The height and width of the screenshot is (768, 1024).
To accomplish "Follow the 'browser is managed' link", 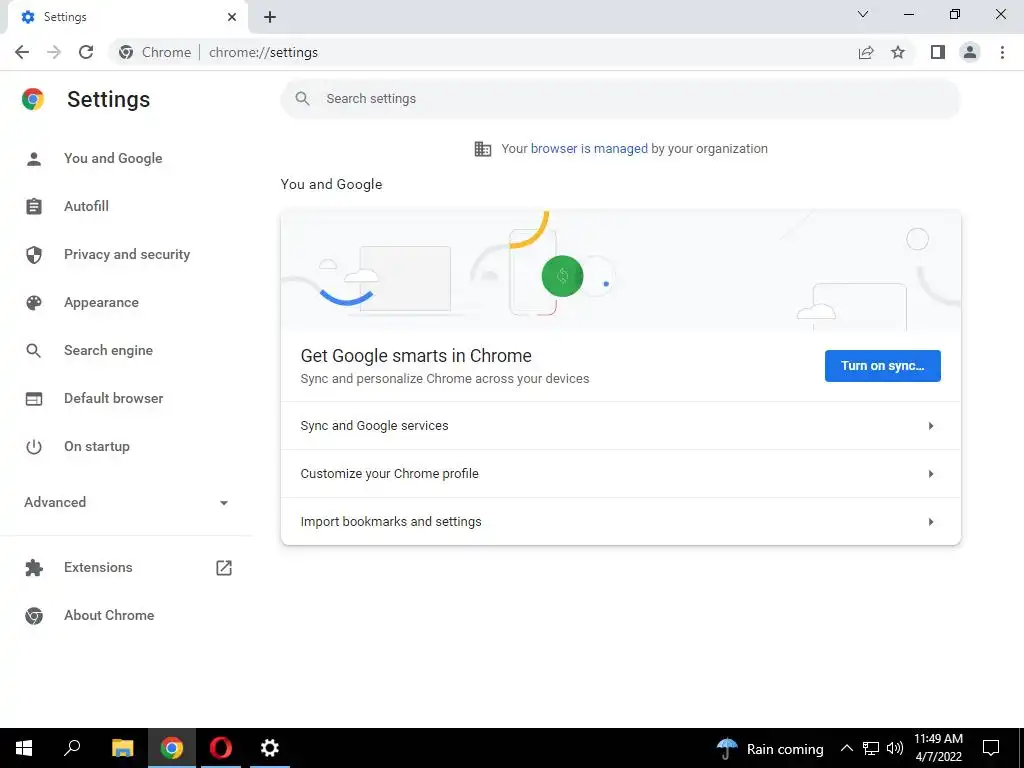I will point(589,149).
